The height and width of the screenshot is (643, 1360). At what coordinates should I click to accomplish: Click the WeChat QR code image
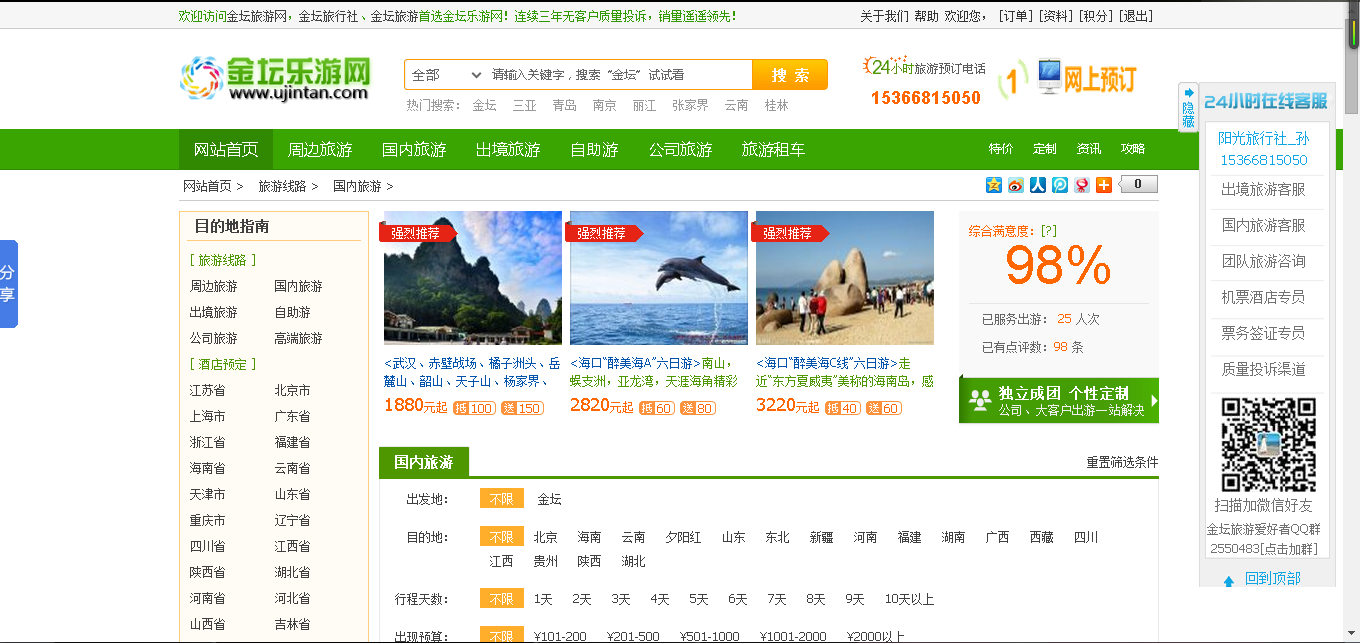pyautogui.click(x=1268, y=445)
